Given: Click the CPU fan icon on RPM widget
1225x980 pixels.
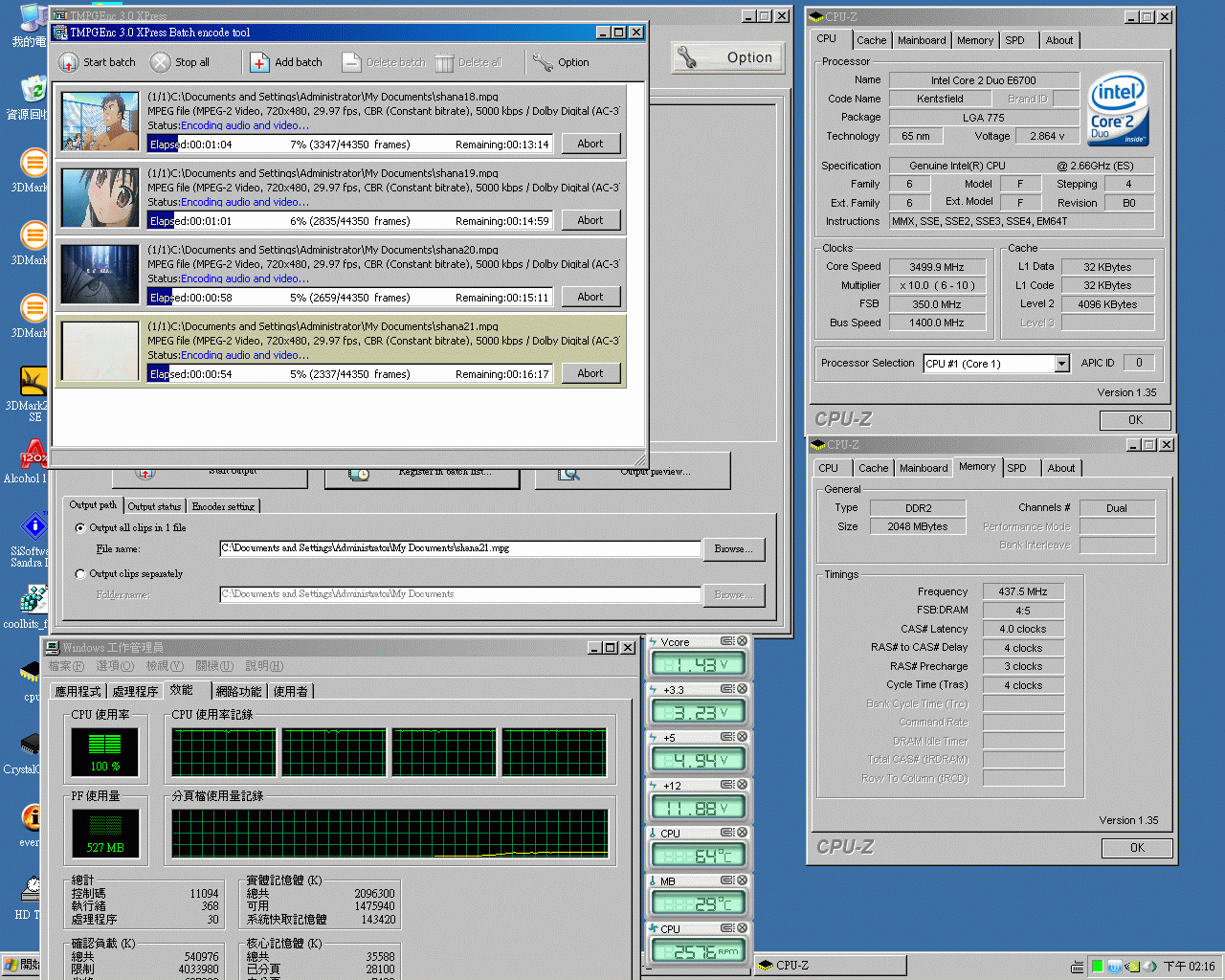Looking at the screenshot, I should click(654, 928).
